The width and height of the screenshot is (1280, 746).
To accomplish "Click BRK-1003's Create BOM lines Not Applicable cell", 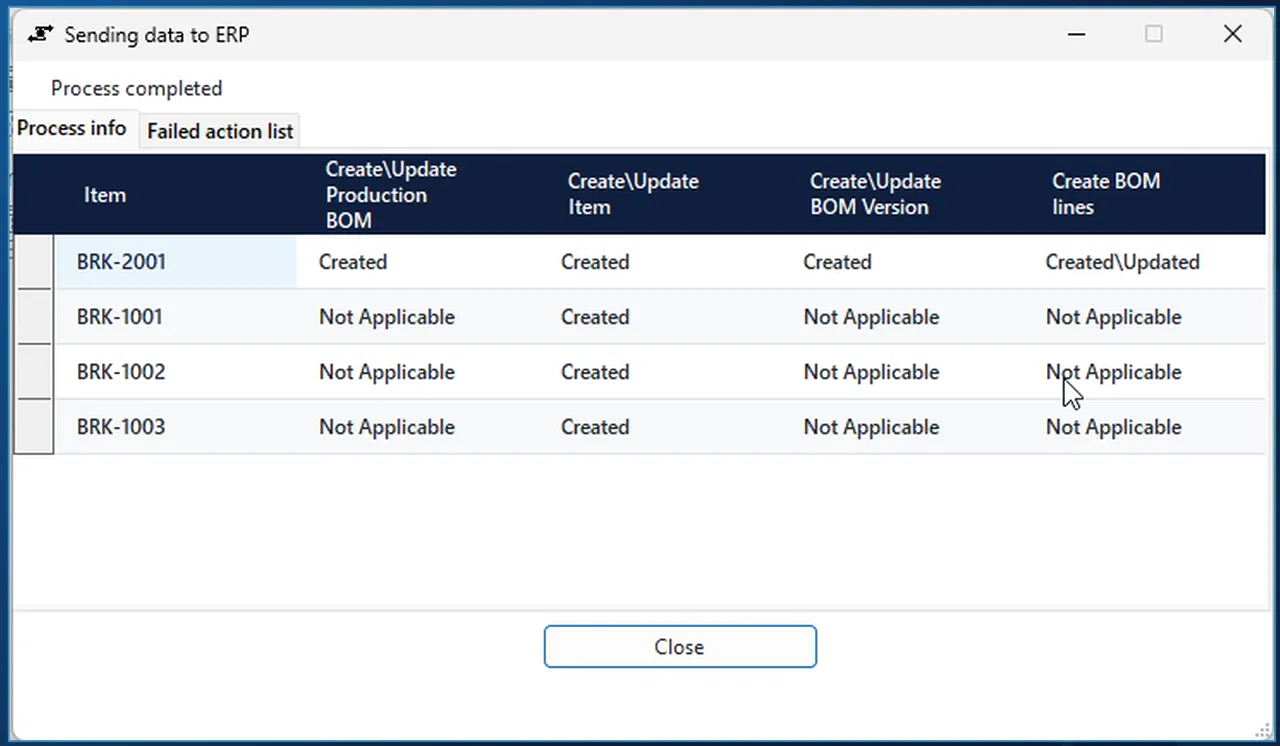I will 1144,427.
